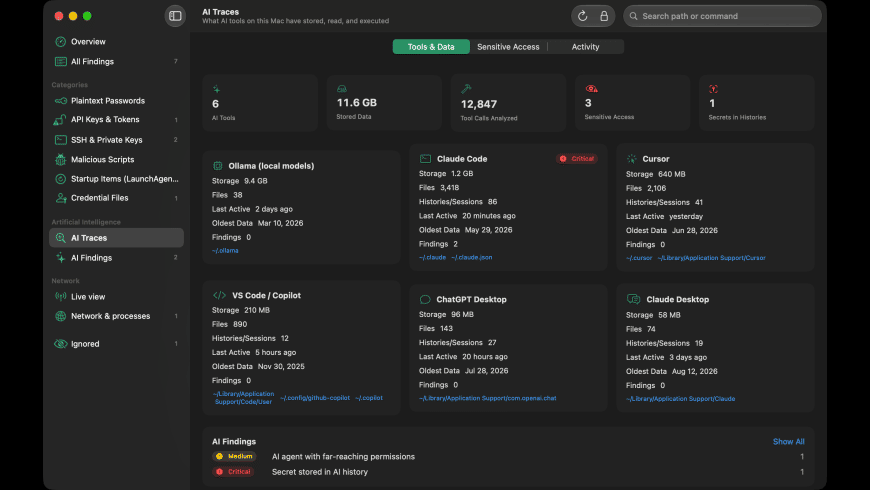Click the Secrets in Histories scan icon
The image size is (870, 490).
coord(714,89)
